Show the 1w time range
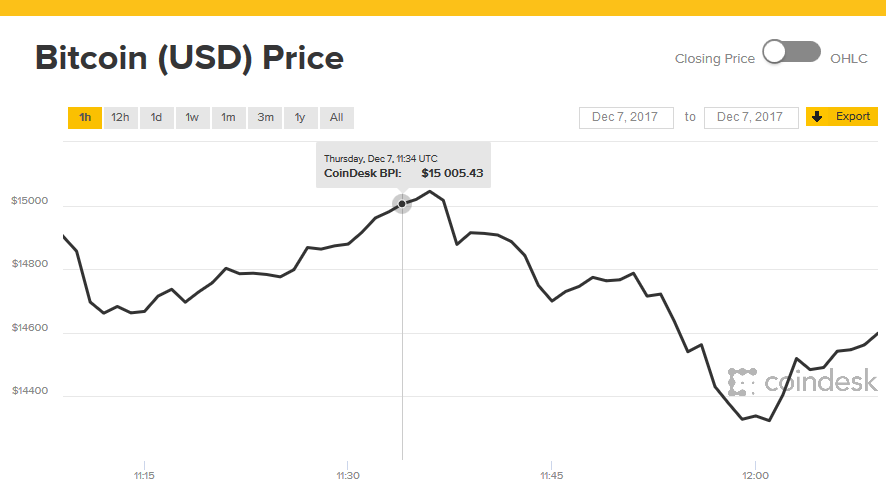This screenshot has width=886, height=501. point(192,118)
